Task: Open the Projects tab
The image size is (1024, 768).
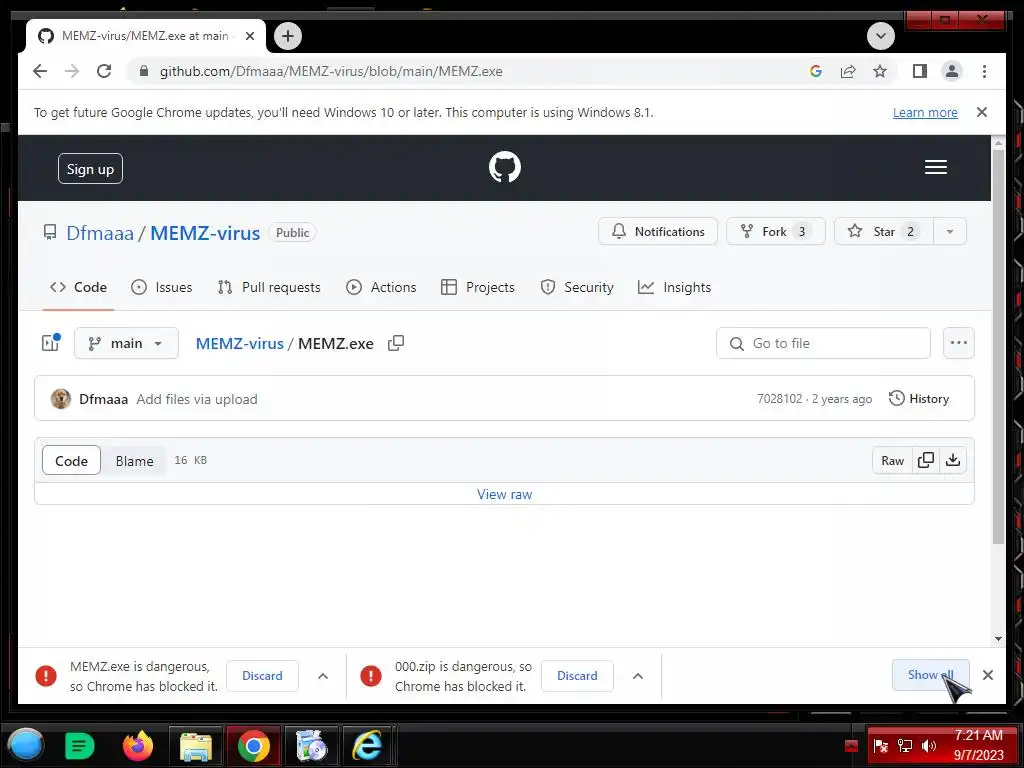Action: (477, 287)
